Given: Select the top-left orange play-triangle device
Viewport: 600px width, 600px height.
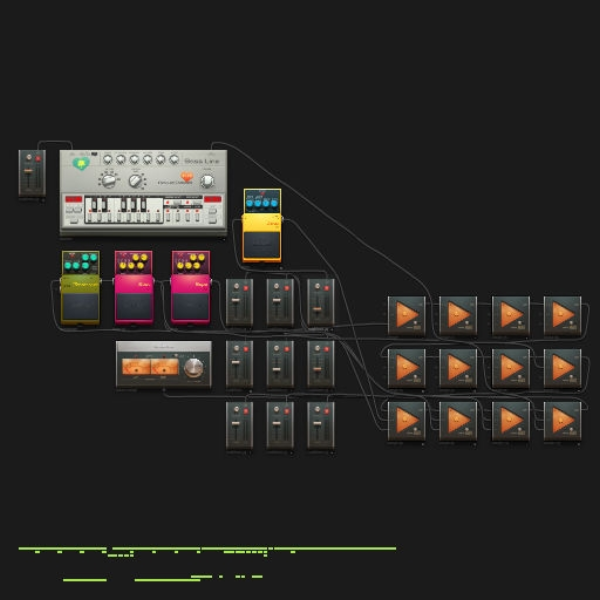Looking at the screenshot, I should pos(406,316).
